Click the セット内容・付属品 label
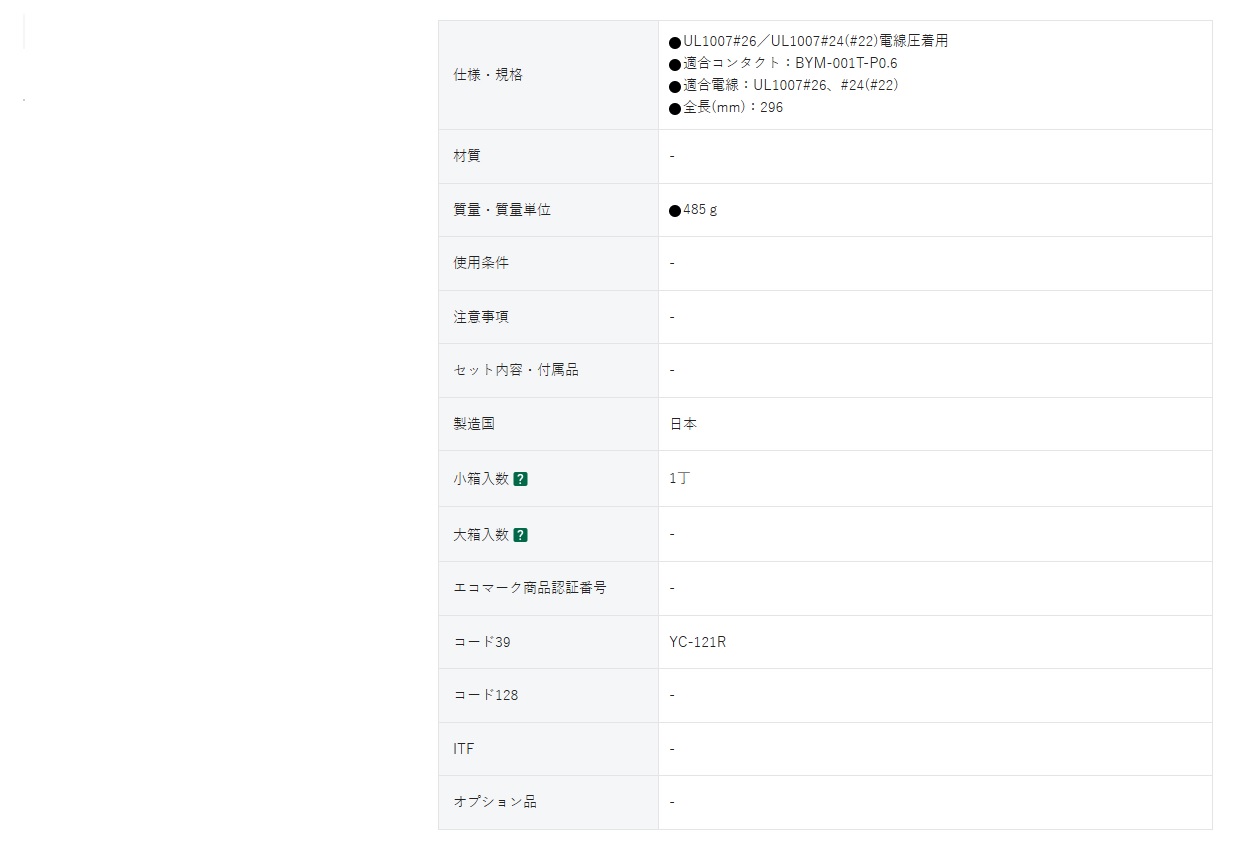Viewport: 1243px width, 843px height. coord(516,370)
